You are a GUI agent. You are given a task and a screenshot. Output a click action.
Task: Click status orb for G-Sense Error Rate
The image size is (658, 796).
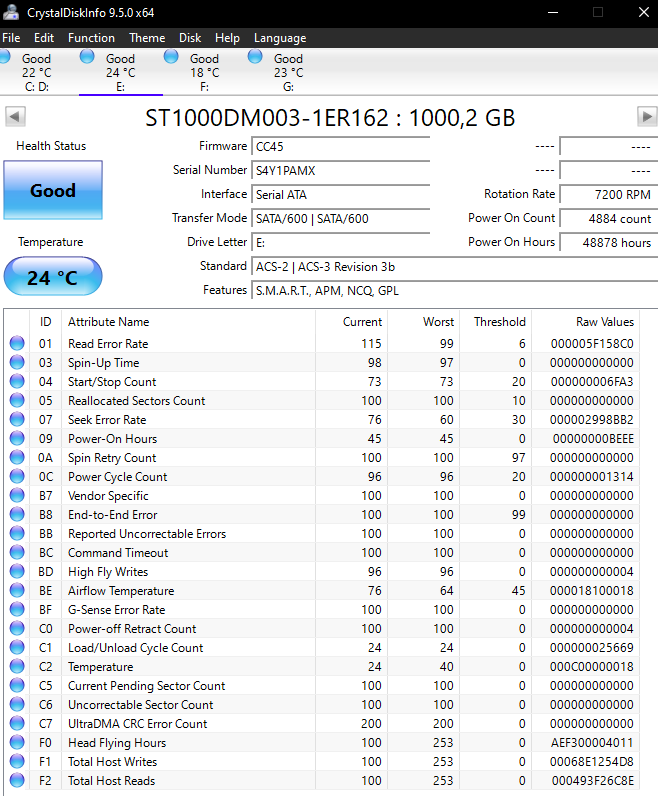17,609
